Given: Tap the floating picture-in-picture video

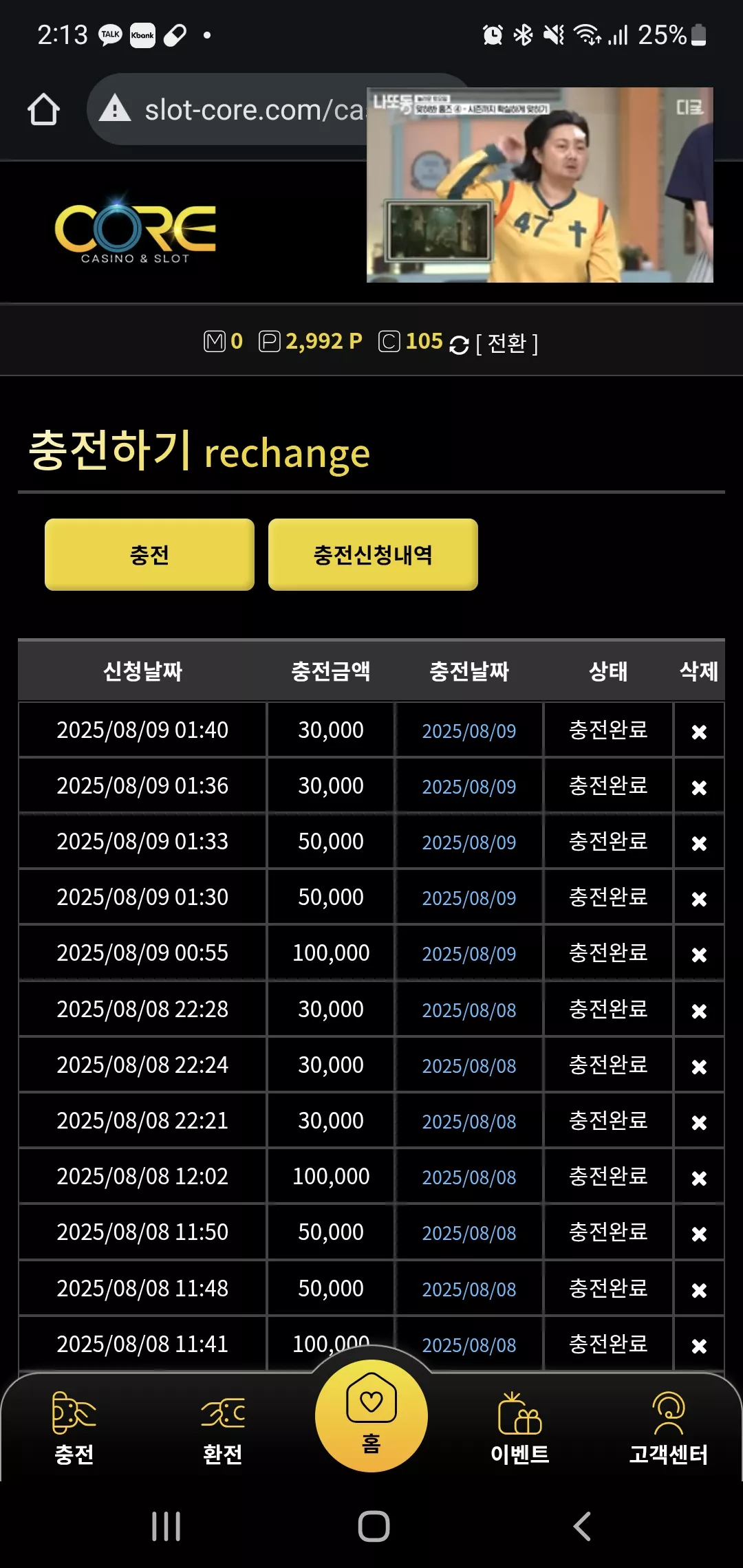Looking at the screenshot, I should 540,185.
